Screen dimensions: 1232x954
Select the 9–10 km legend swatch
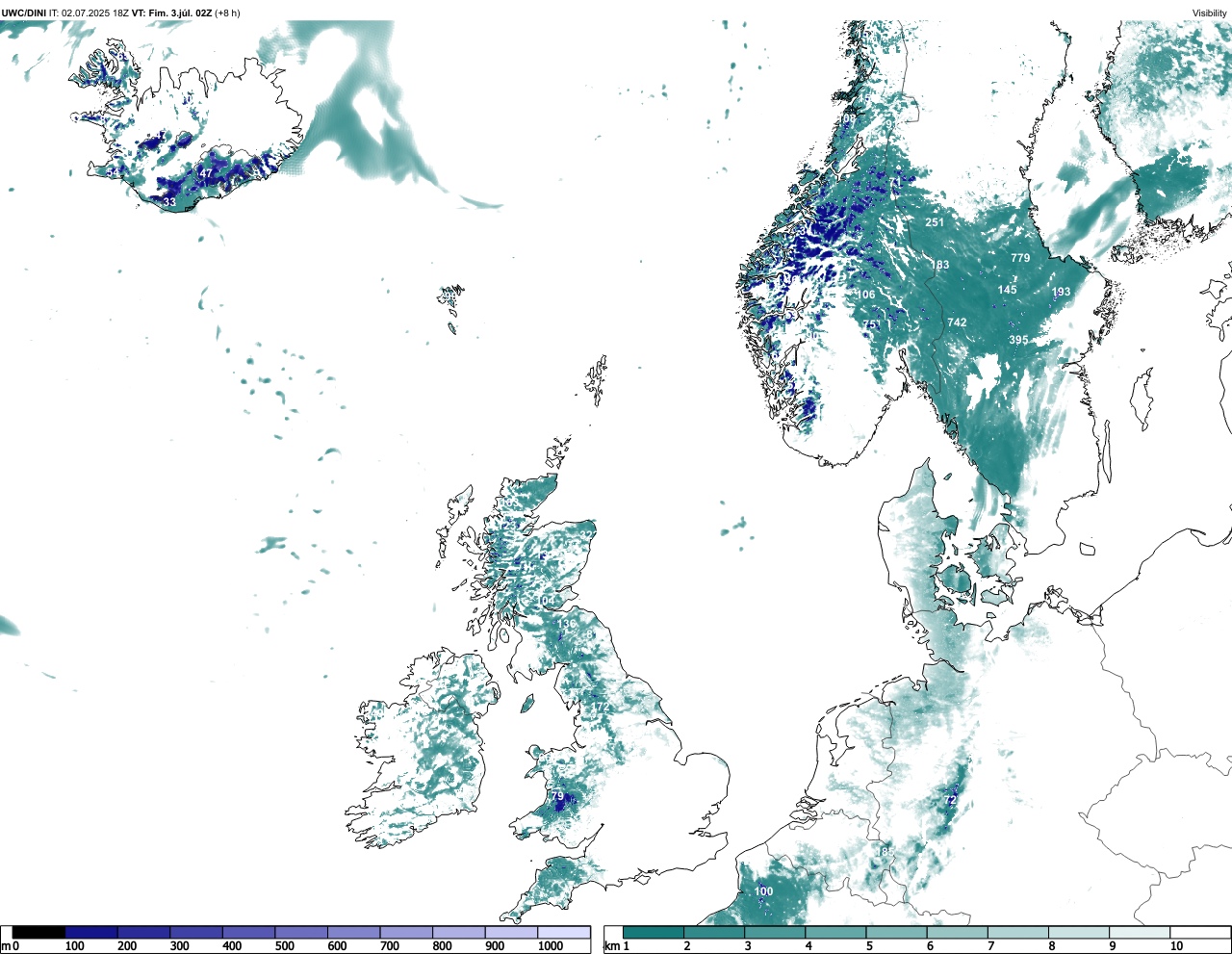[x=1139, y=932]
